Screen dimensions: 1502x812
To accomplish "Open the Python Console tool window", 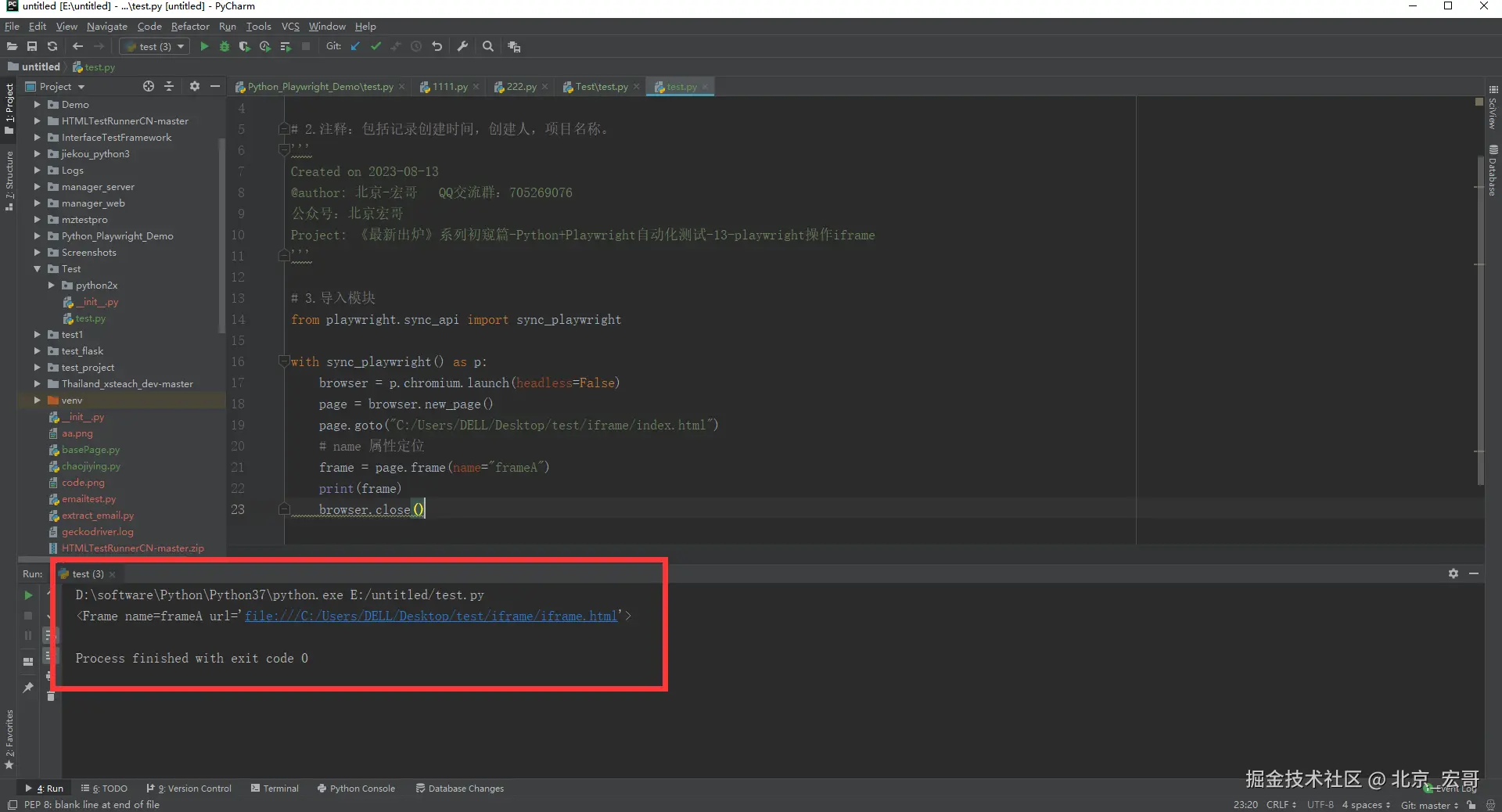I will pyautogui.click(x=356, y=789).
